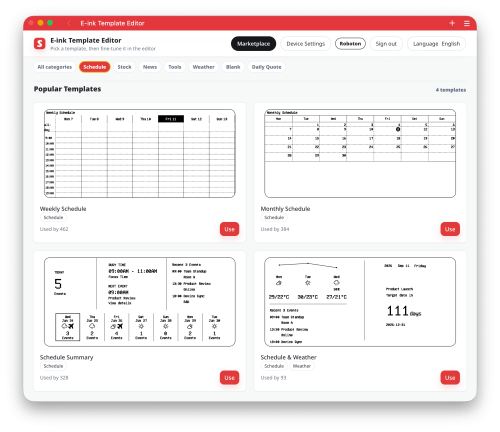Open the Language English selector
The height and width of the screenshot is (432, 500).
(x=436, y=44)
